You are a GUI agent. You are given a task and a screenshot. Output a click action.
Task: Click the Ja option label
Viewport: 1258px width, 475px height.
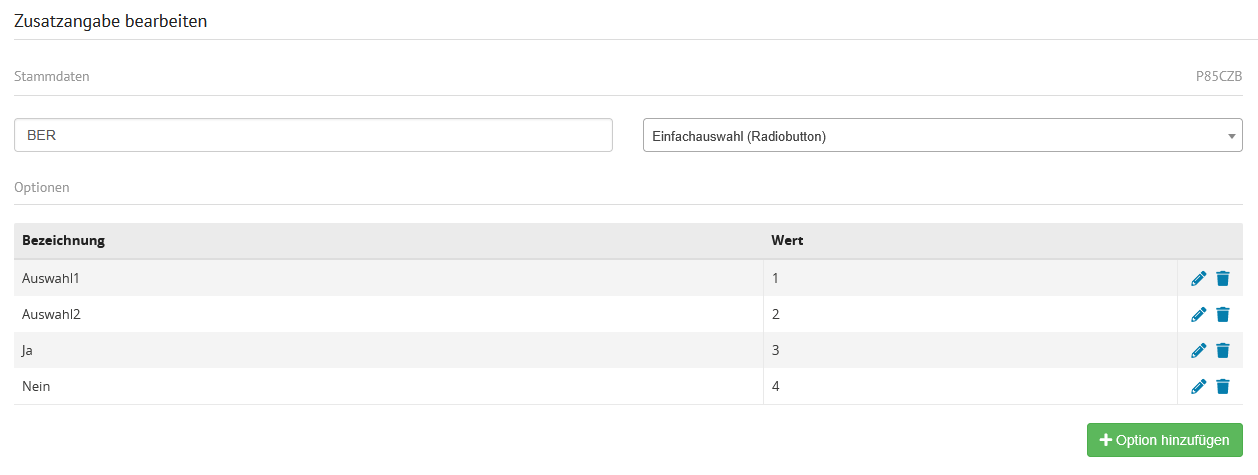(x=29, y=350)
